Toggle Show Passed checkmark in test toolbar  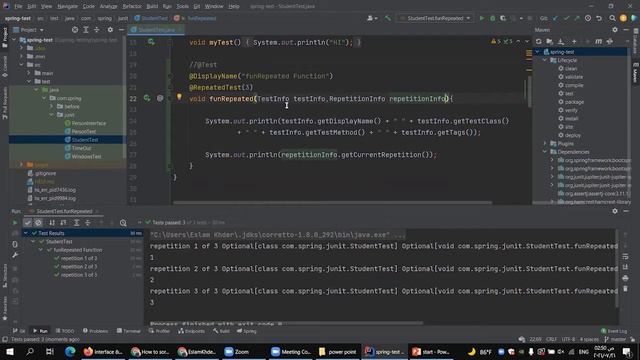tap(27, 223)
